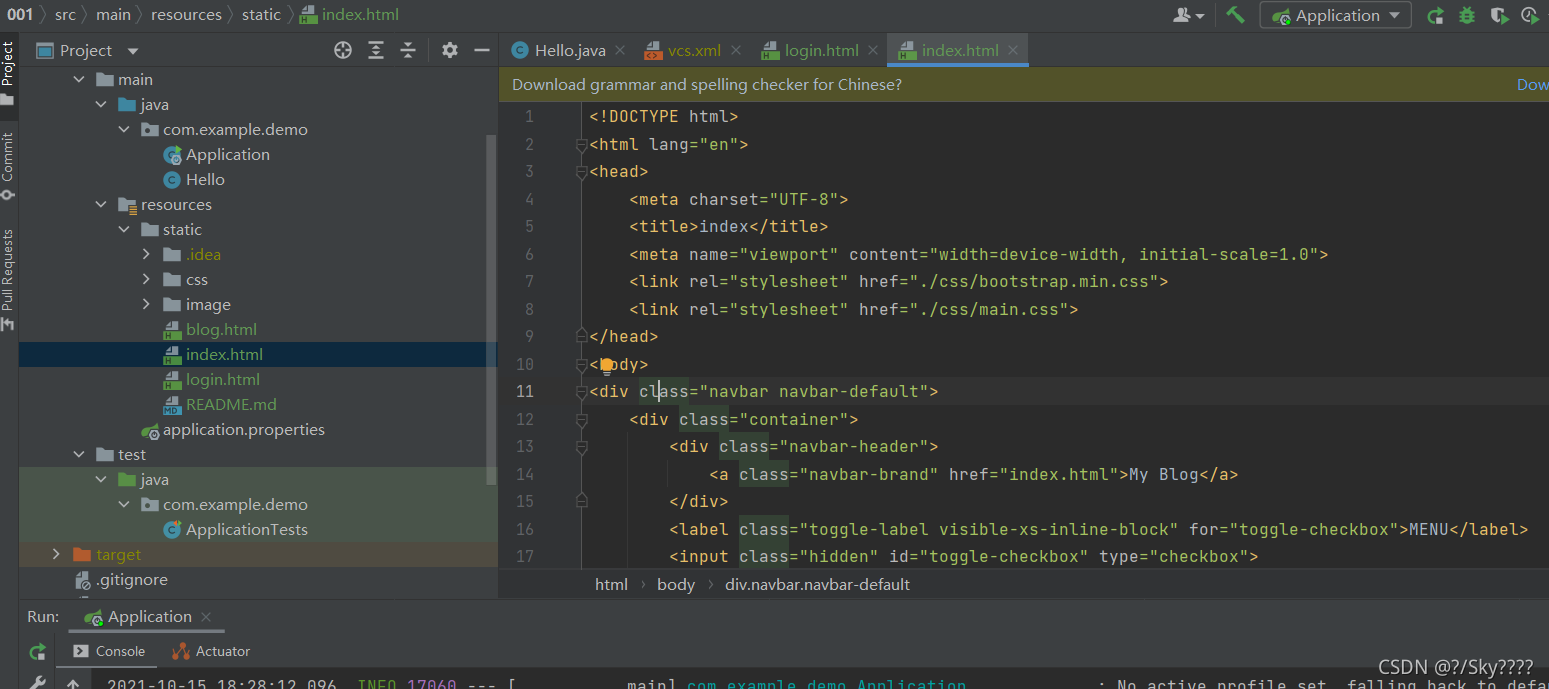
Task: Fold the head tag at line 3
Action: point(582,172)
